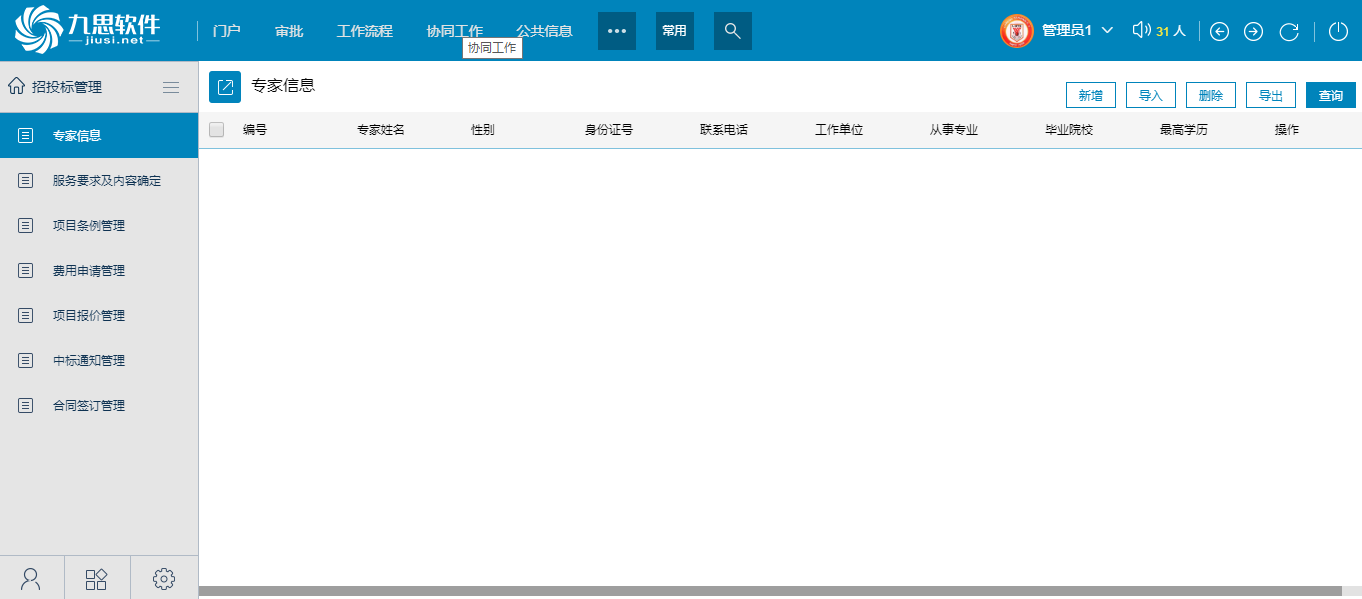Click the 常用 favorites button
The height and width of the screenshot is (599, 1362).
tap(675, 31)
